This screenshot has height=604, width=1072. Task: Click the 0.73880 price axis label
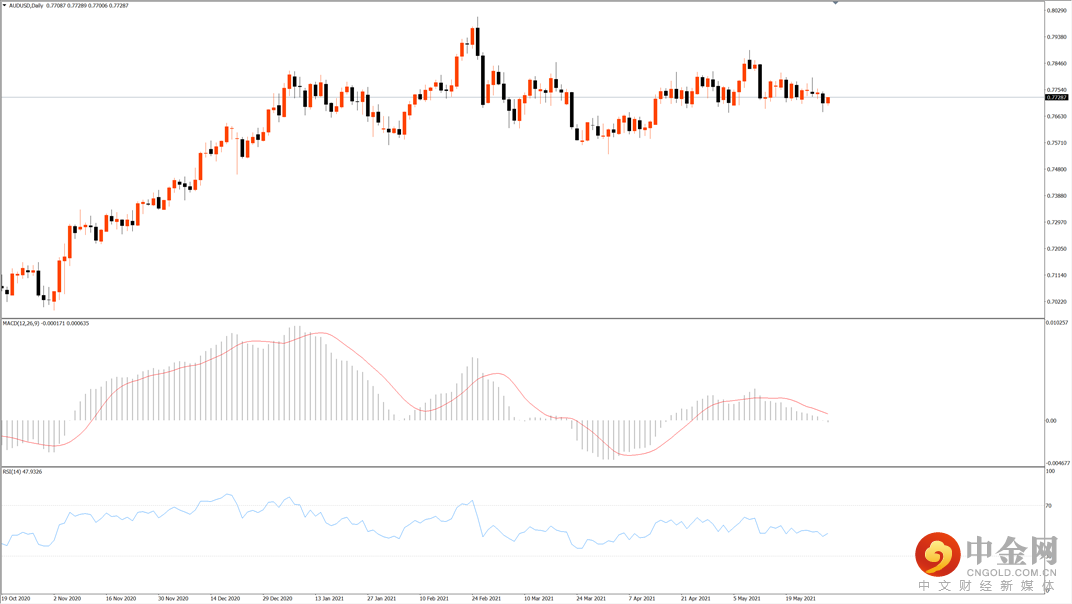[1056, 196]
